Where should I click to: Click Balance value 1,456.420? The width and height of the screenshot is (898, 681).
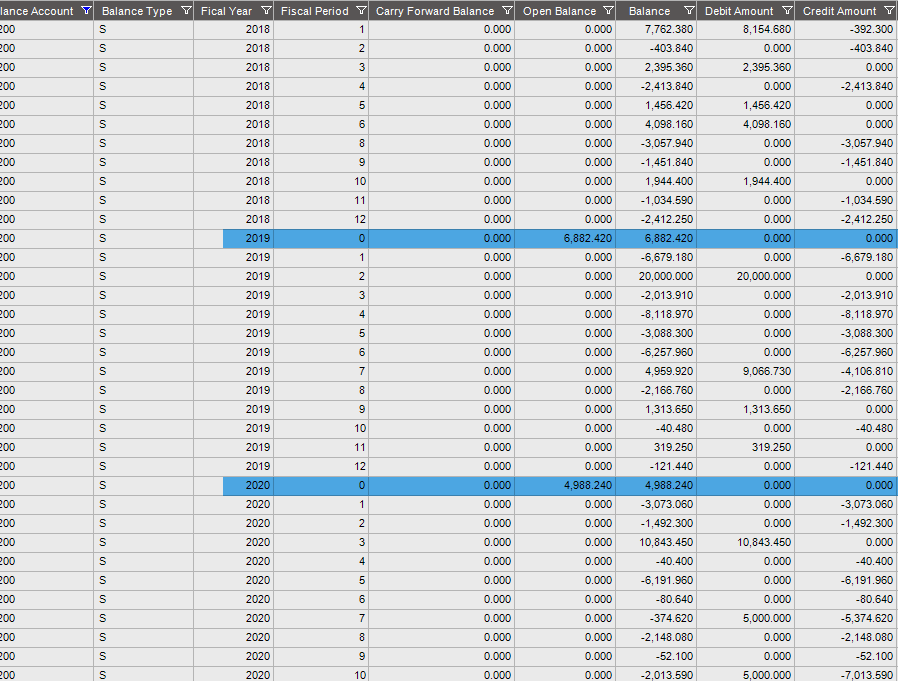668,105
